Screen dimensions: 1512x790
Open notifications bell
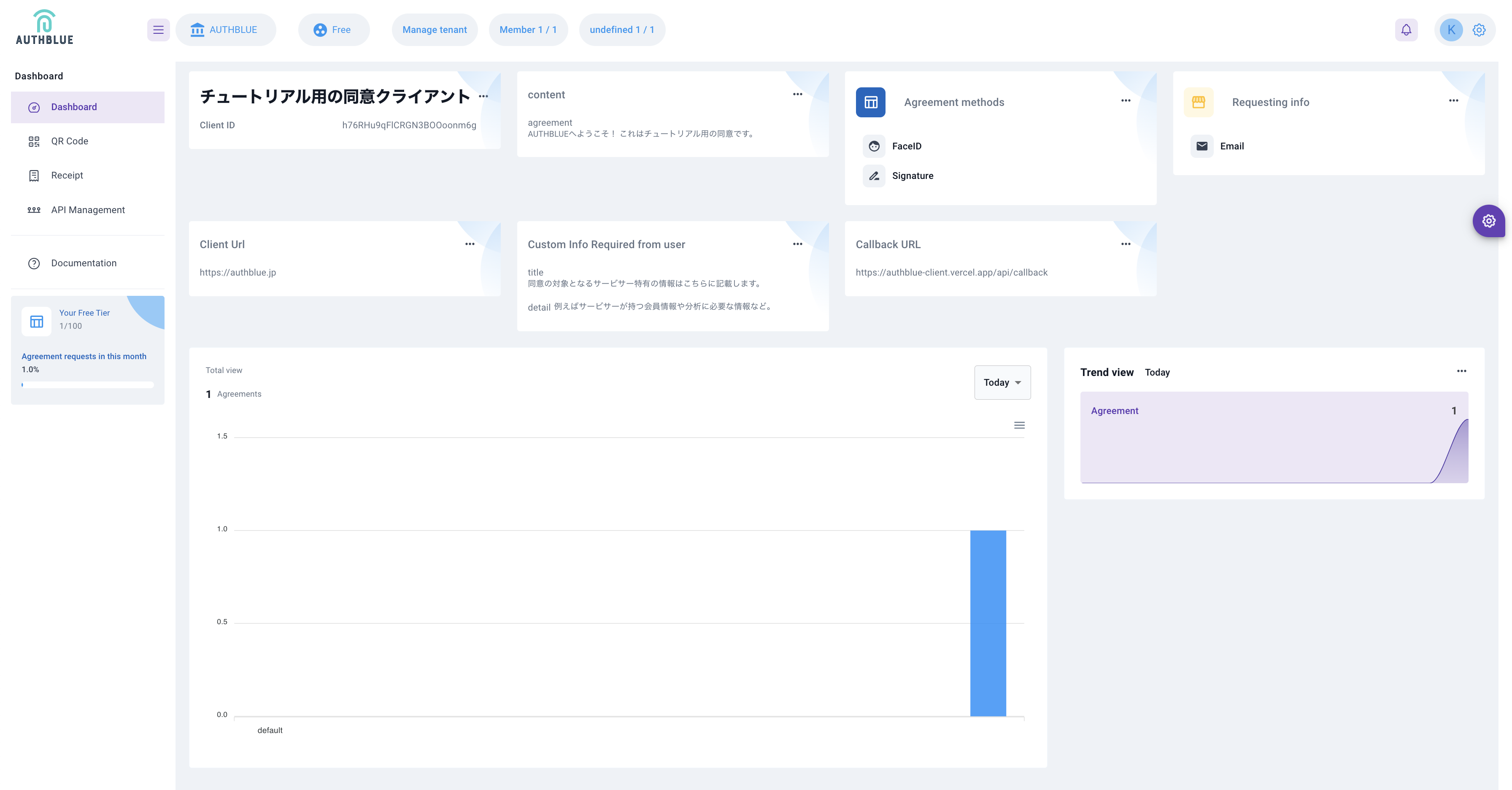coord(1406,30)
